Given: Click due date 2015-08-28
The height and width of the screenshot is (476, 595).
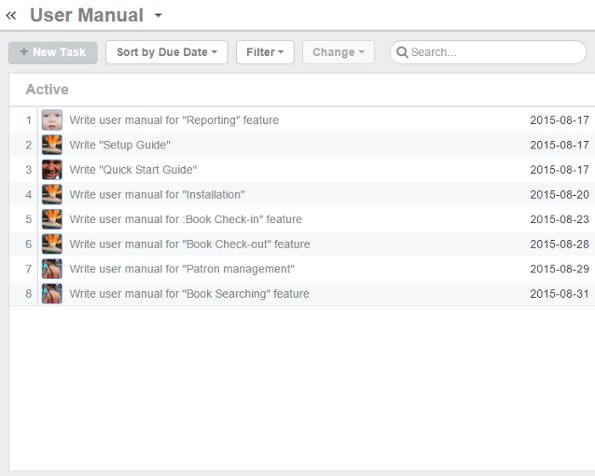Looking at the screenshot, I should tap(559, 244).
